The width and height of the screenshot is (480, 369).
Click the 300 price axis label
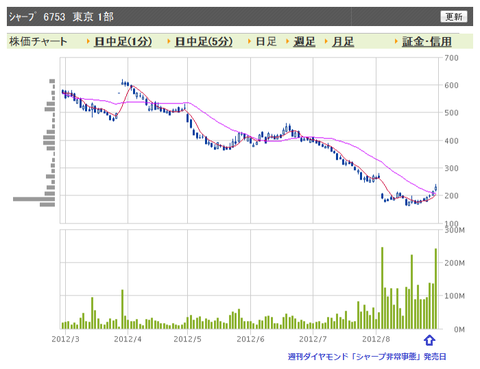451,168
